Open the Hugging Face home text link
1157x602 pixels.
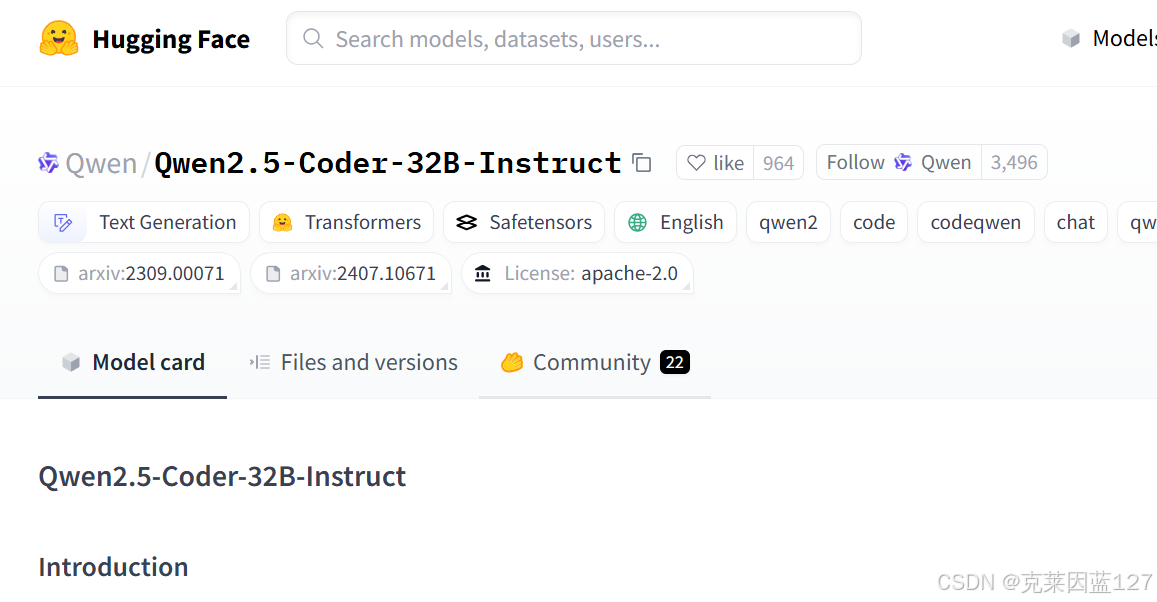pos(170,39)
